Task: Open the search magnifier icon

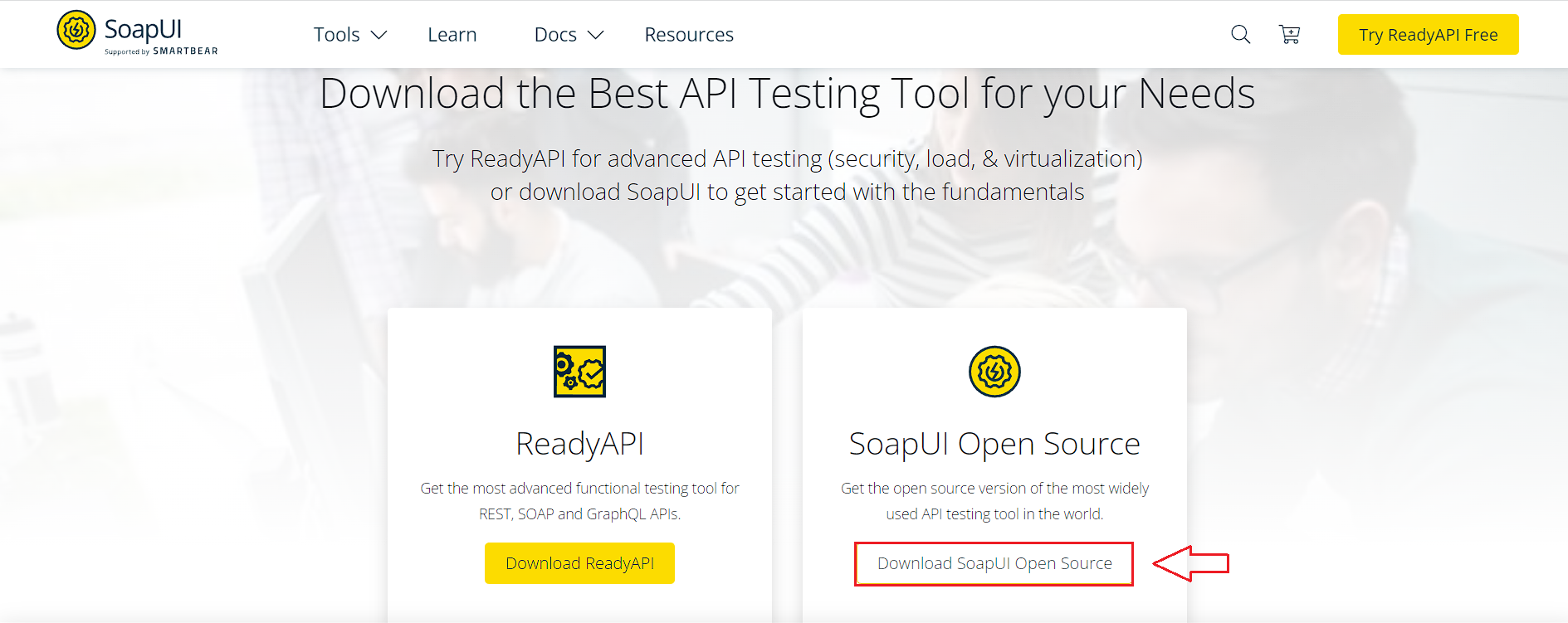Action: [1240, 34]
